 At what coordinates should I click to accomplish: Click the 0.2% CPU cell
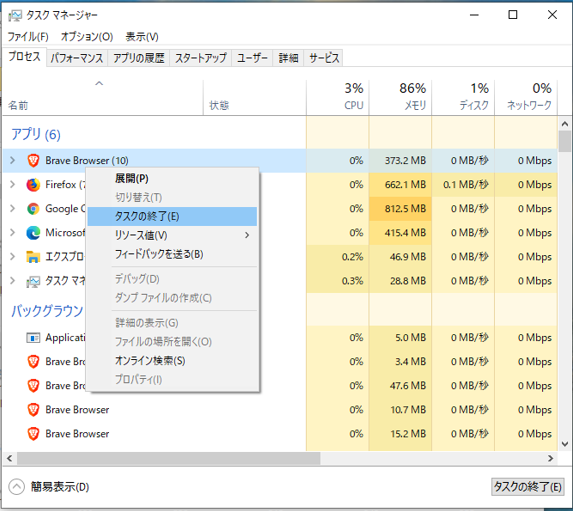point(338,257)
